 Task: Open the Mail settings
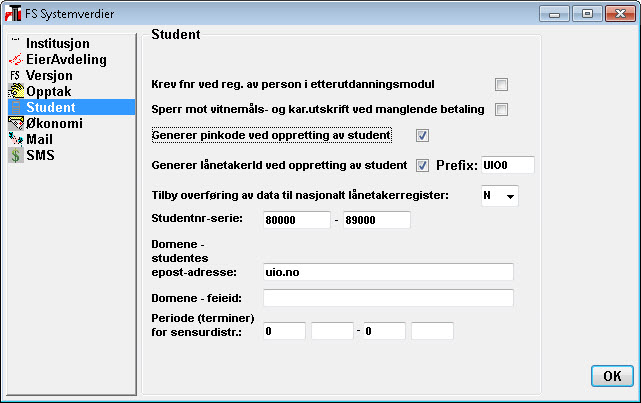pos(39,139)
